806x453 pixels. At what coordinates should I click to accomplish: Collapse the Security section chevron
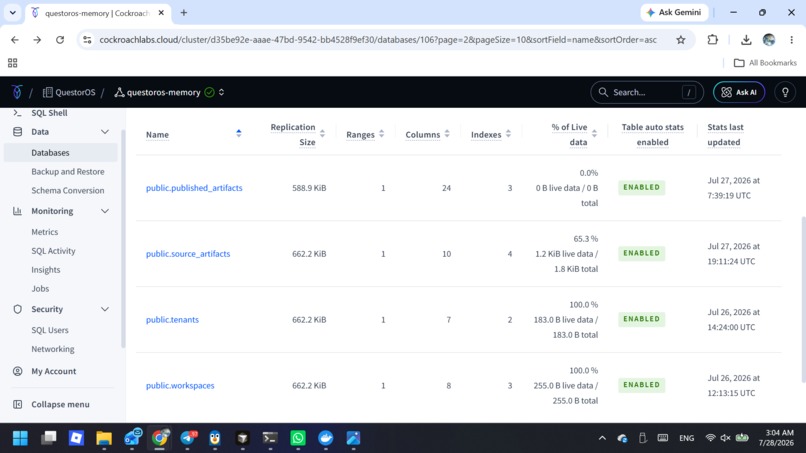click(105, 310)
